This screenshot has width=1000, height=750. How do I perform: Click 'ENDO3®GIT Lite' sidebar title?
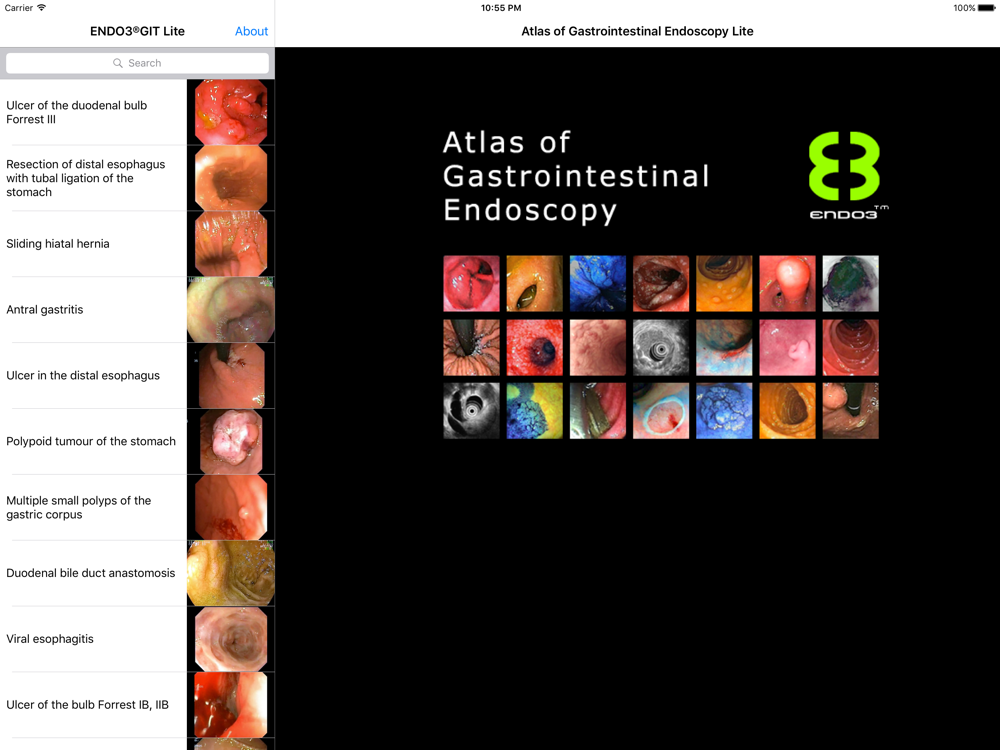pyautogui.click(x=137, y=31)
